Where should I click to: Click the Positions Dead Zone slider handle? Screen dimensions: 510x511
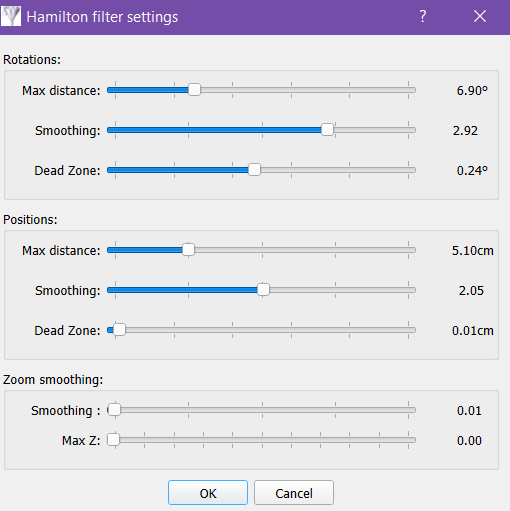(x=119, y=330)
